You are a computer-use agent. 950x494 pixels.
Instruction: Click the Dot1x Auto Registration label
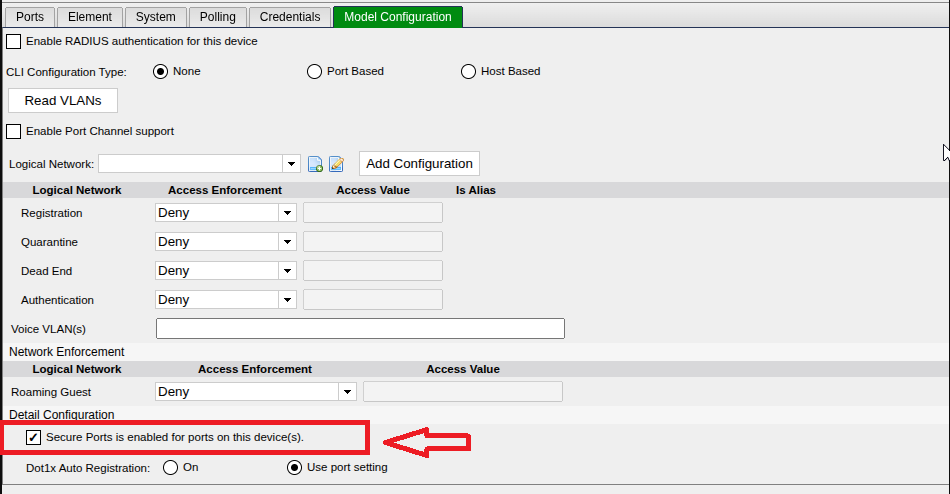[x=88, y=468]
